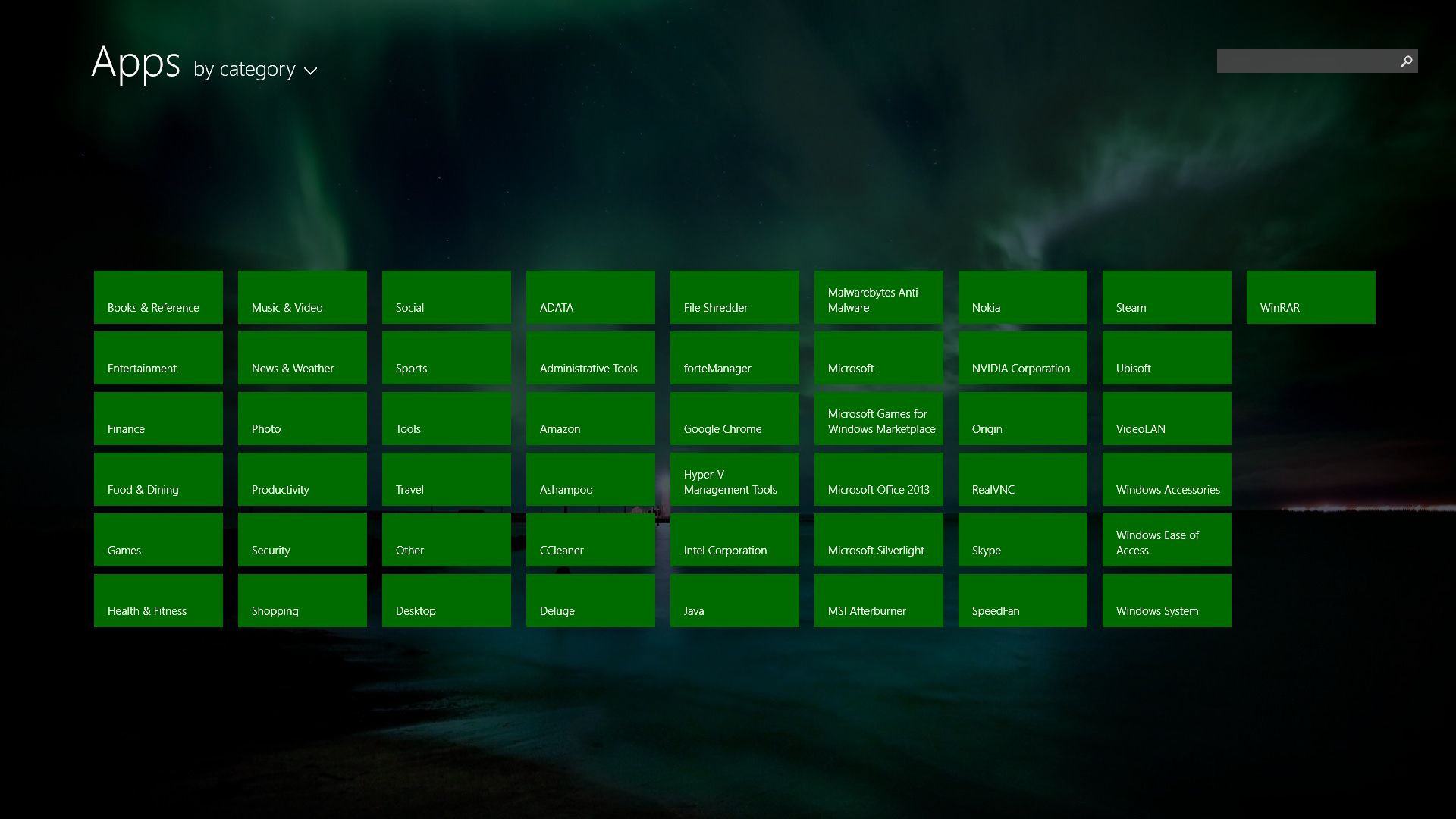This screenshot has width=1456, height=819.
Task: Go to MSI Afterburner group
Action: point(879,601)
